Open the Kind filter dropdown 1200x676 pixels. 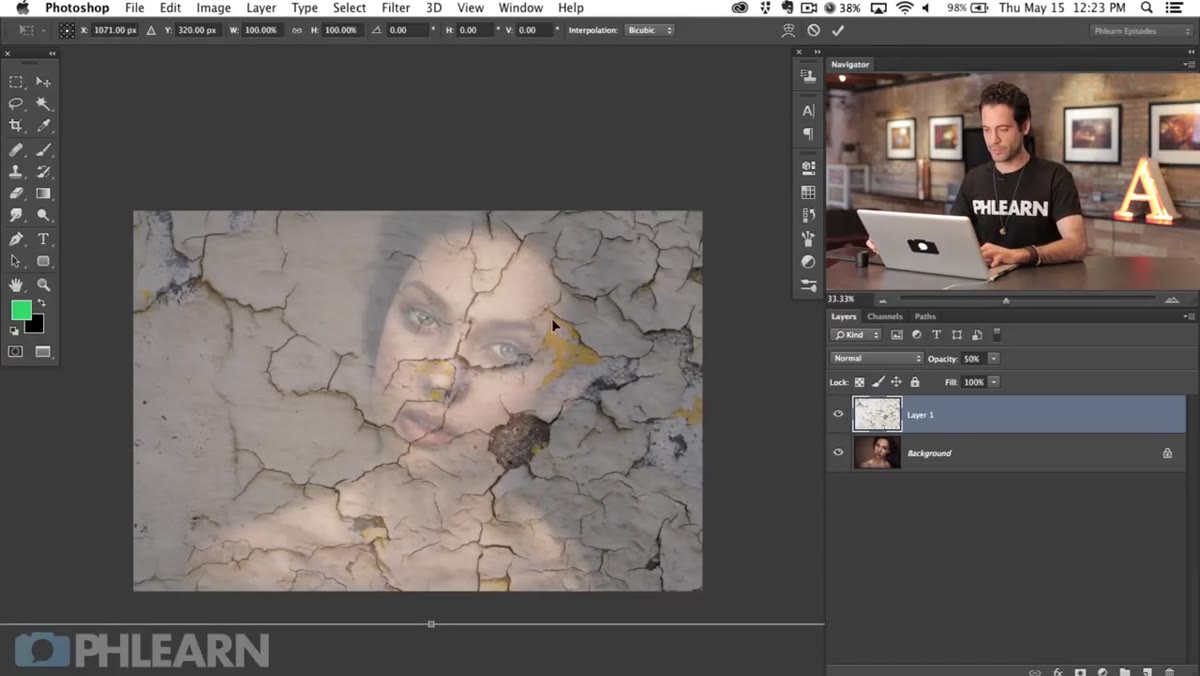(x=857, y=335)
